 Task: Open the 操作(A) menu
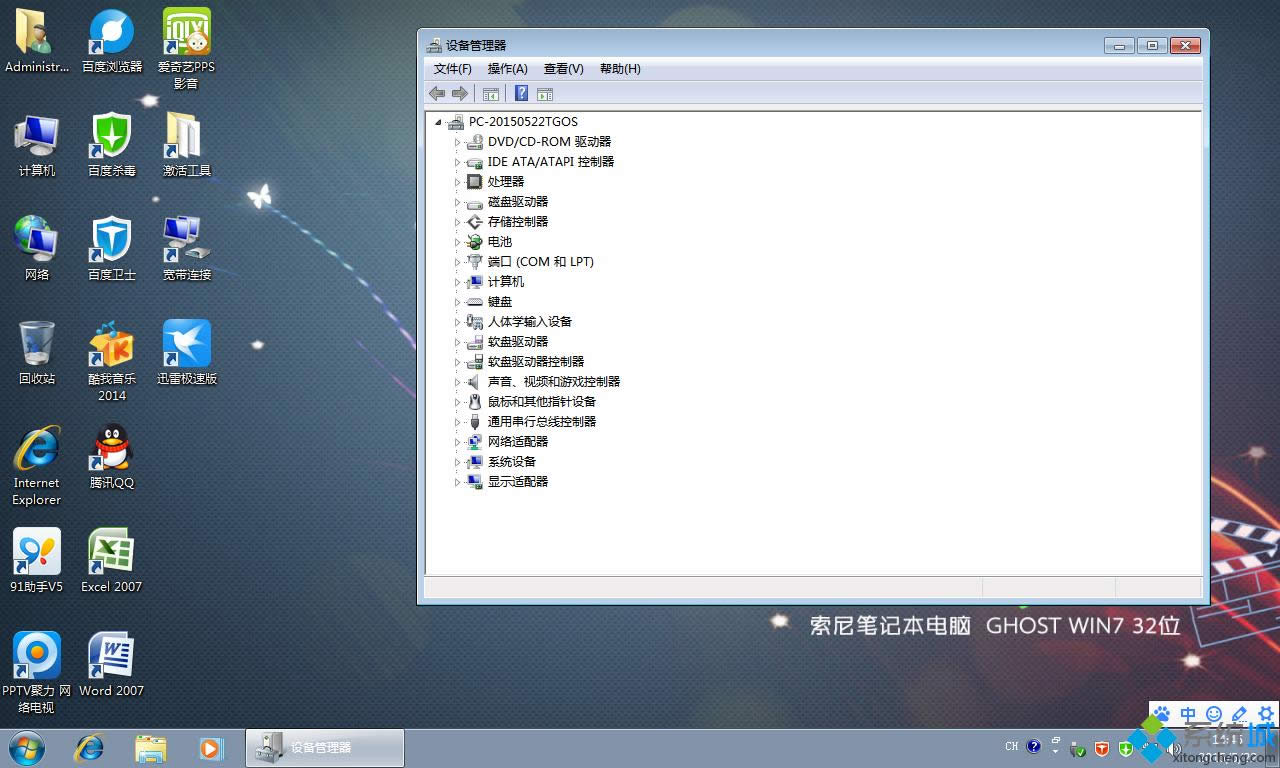pyautogui.click(x=507, y=68)
